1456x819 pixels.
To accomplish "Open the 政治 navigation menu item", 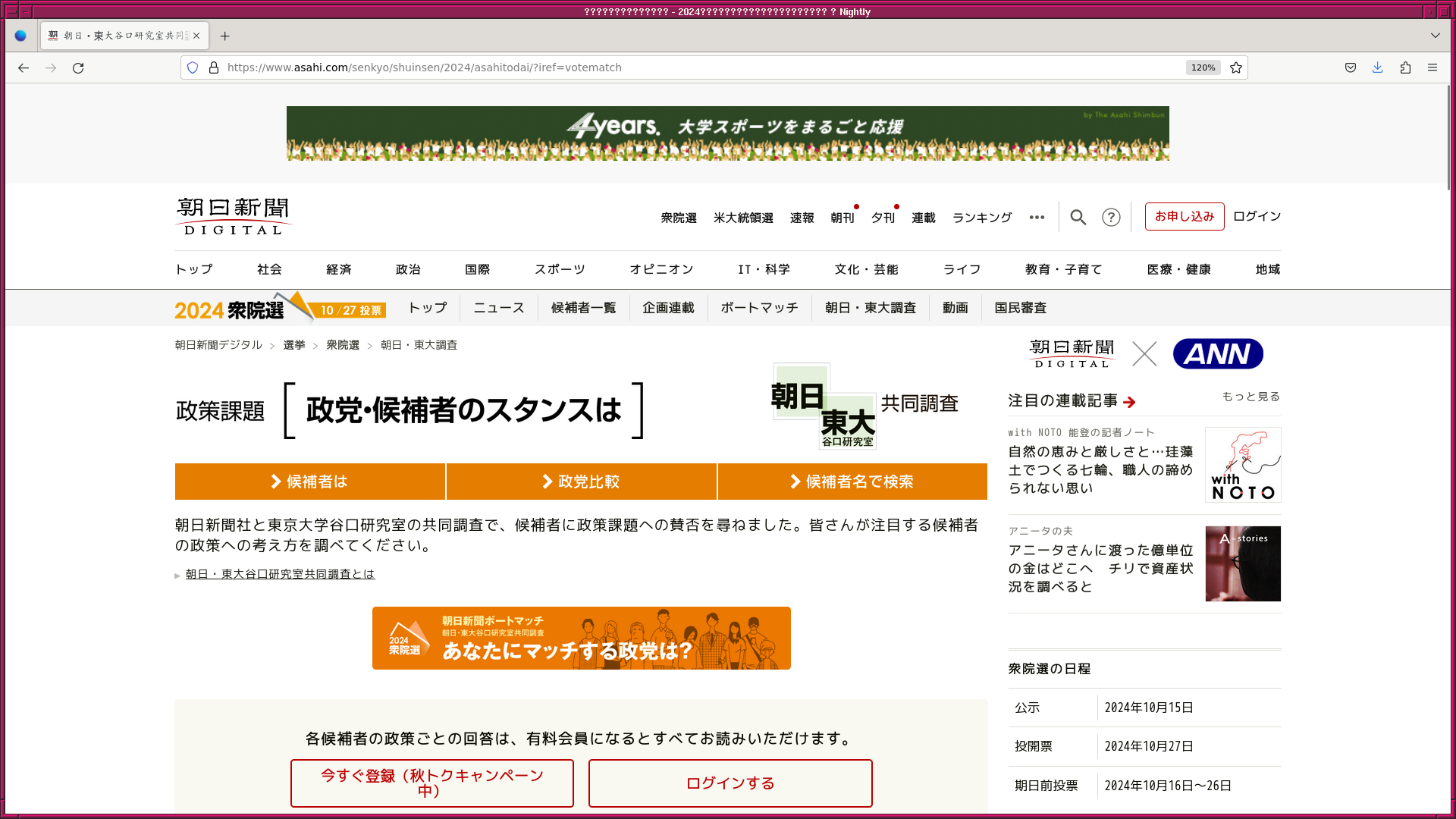I will (x=408, y=269).
